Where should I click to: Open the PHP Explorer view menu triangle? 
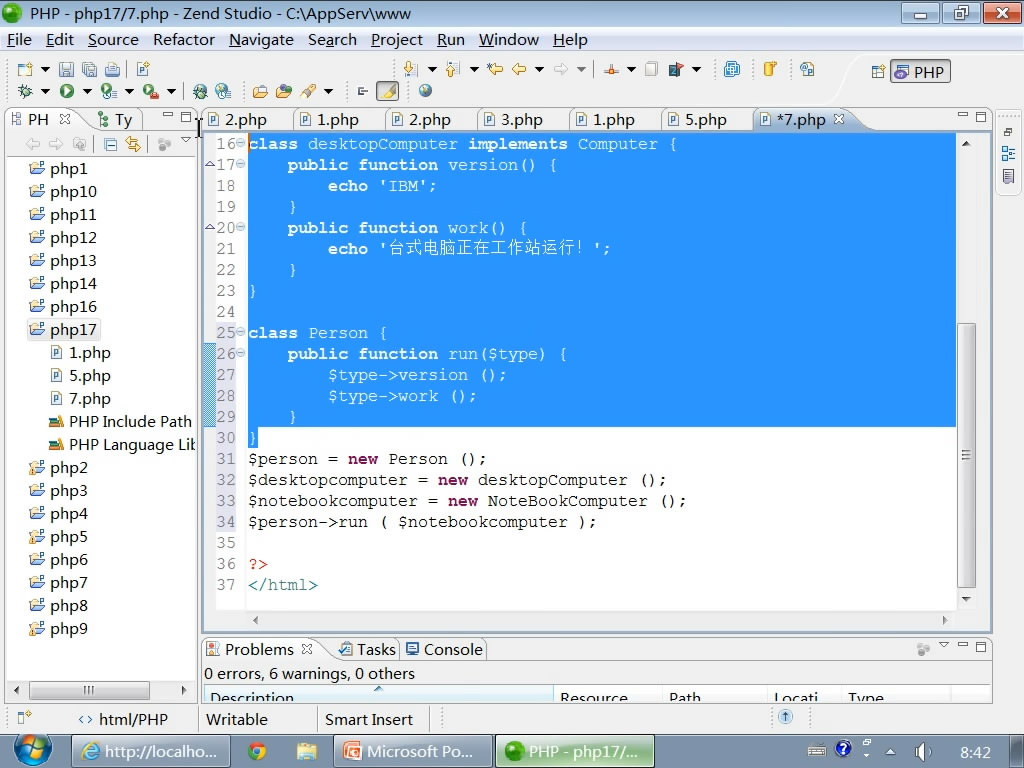pyautogui.click(x=186, y=139)
